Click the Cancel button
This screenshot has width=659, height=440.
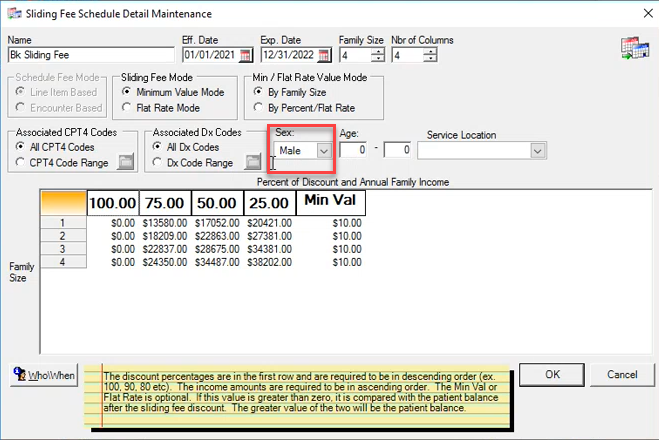coord(622,374)
